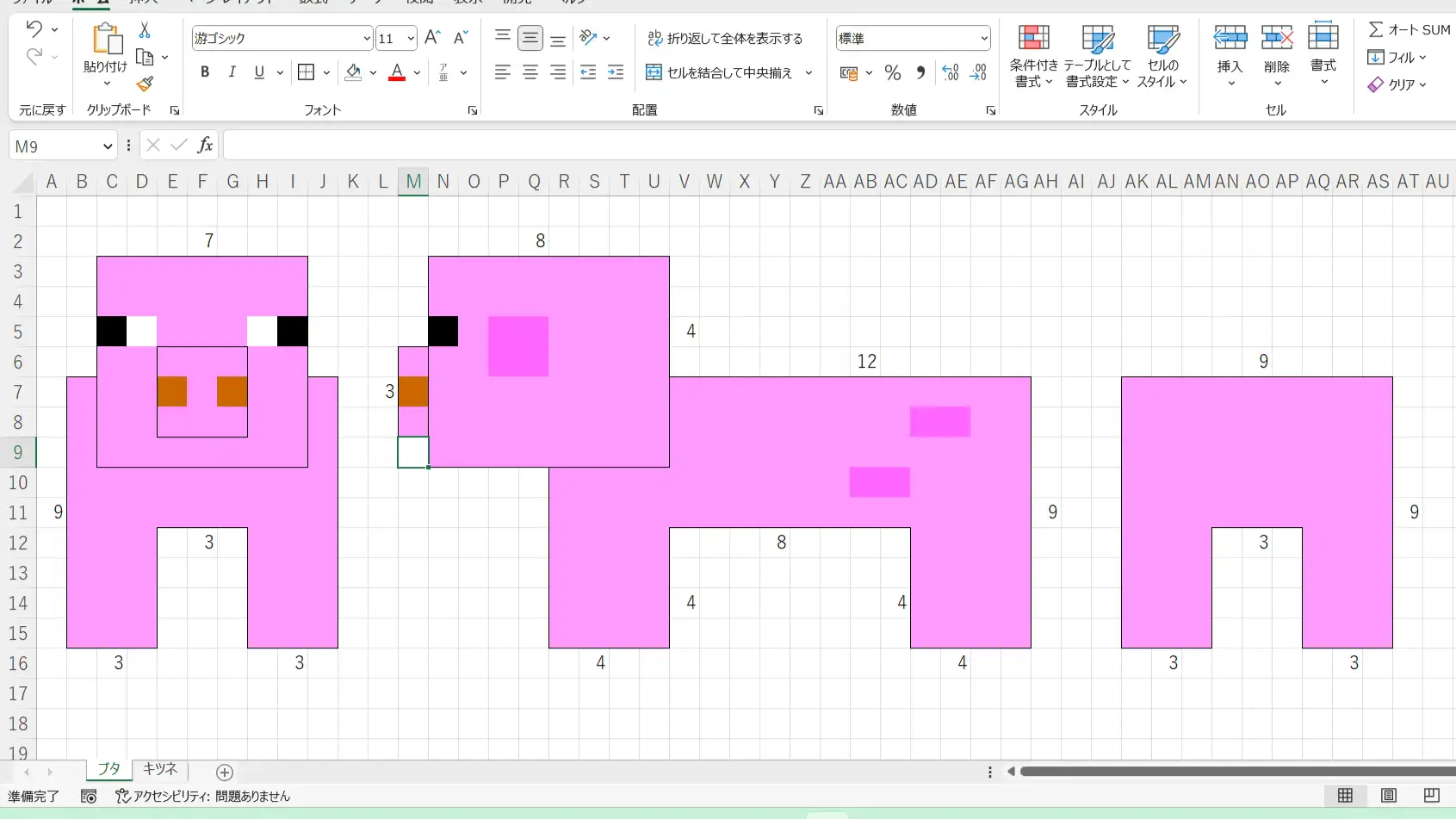Image resolution: width=1456 pixels, height=819 pixels.
Task: Click the Cut scissors icon
Action: (145, 31)
